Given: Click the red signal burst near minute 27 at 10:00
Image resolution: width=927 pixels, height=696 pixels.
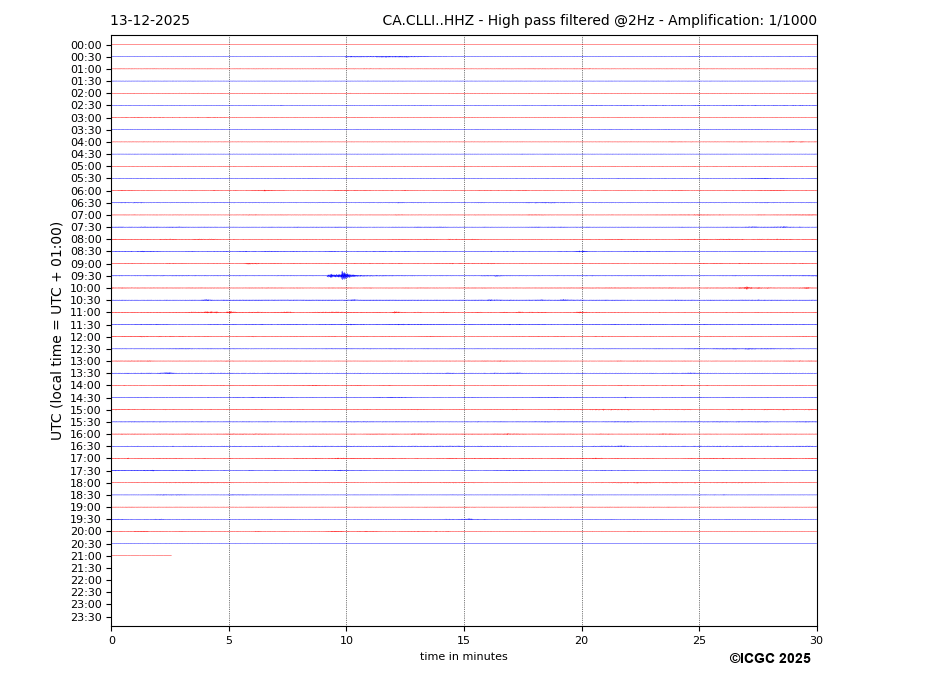Looking at the screenshot, I should point(745,288).
